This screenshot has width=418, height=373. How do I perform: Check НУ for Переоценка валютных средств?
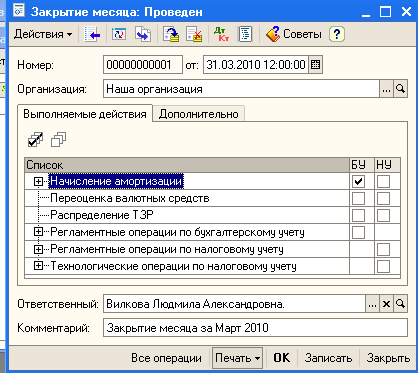point(383,199)
